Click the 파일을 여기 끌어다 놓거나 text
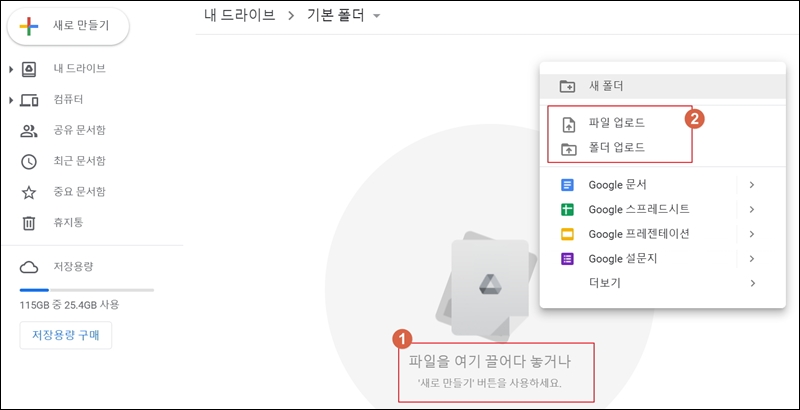The width and height of the screenshot is (800, 410). 490,362
